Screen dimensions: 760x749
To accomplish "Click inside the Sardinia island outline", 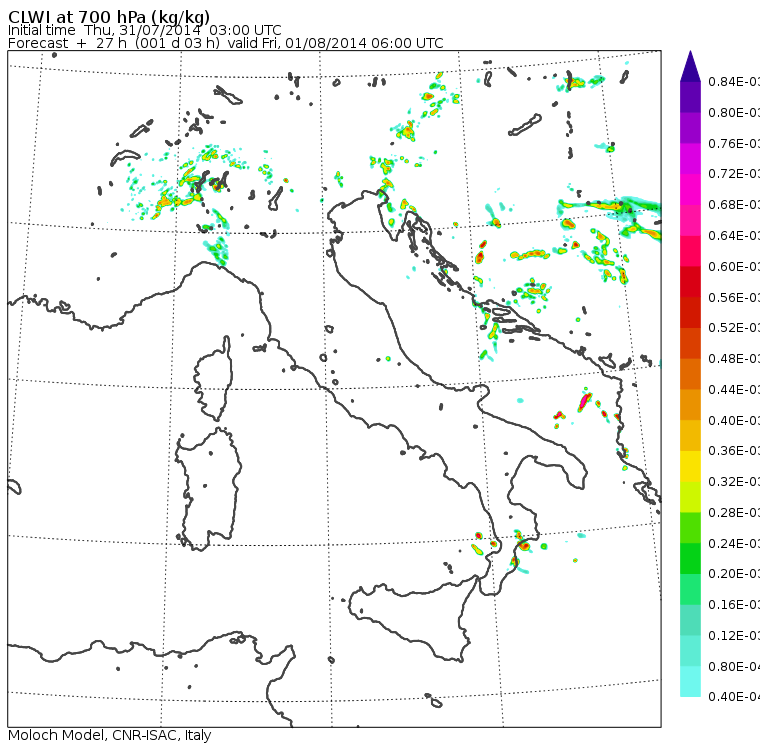I will [208, 490].
